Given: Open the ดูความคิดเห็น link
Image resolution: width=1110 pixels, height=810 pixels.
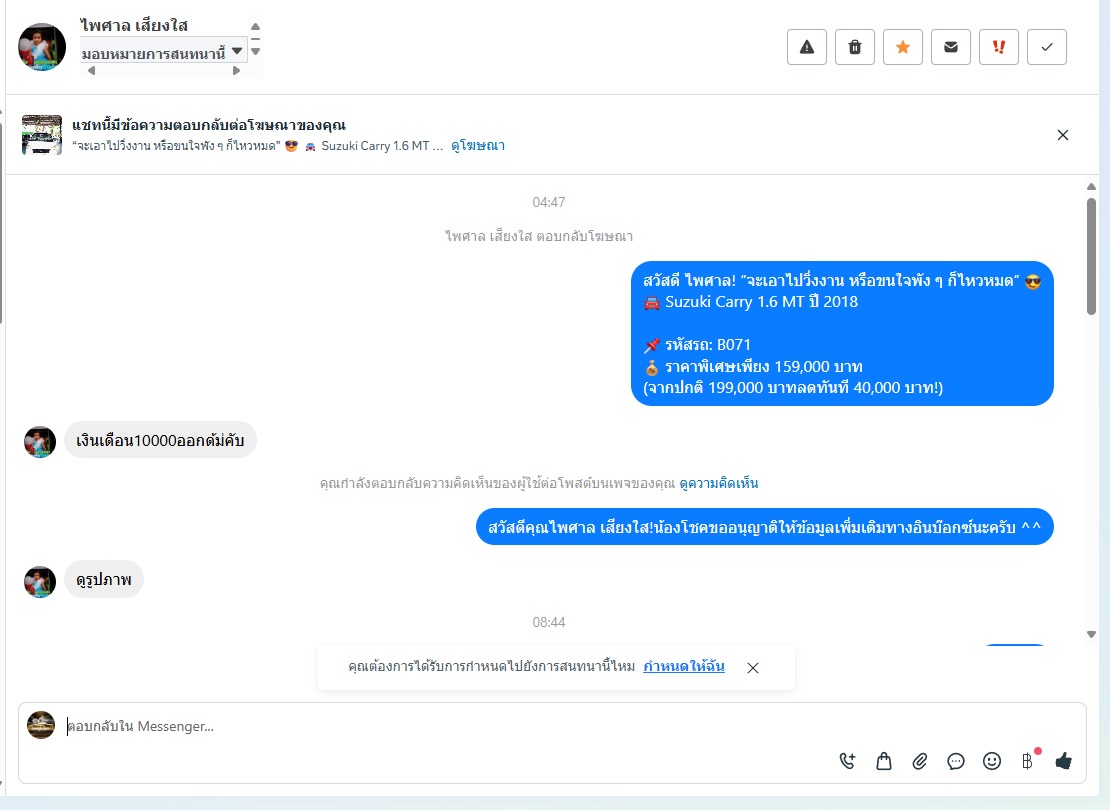Looking at the screenshot, I should click(719, 484).
